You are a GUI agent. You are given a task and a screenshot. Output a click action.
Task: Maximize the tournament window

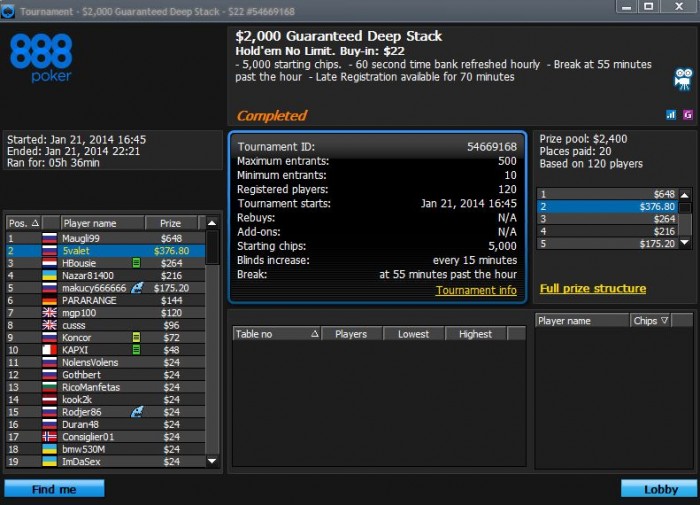tap(649, 7)
